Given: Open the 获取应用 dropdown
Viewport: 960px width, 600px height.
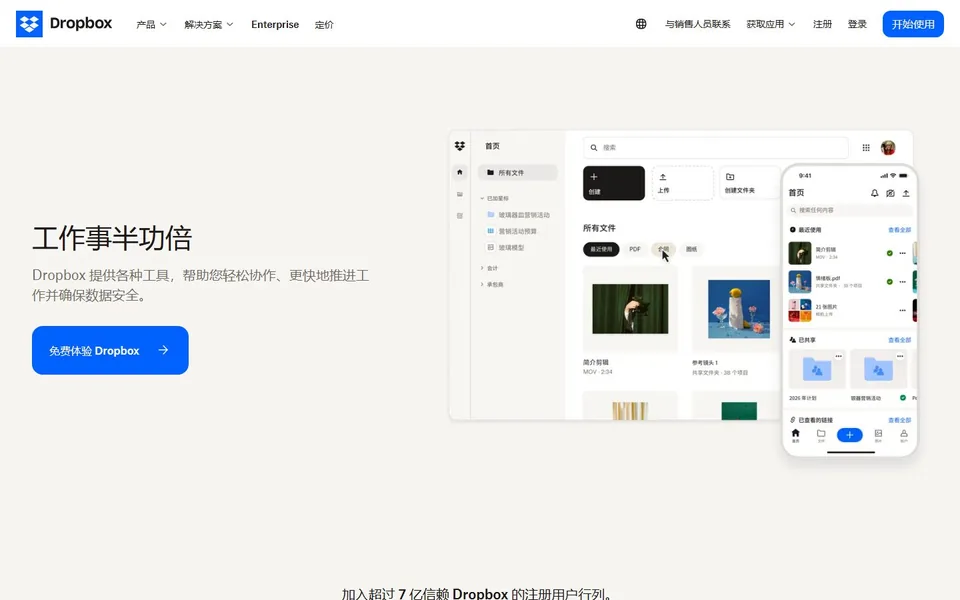Looking at the screenshot, I should click(771, 24).
